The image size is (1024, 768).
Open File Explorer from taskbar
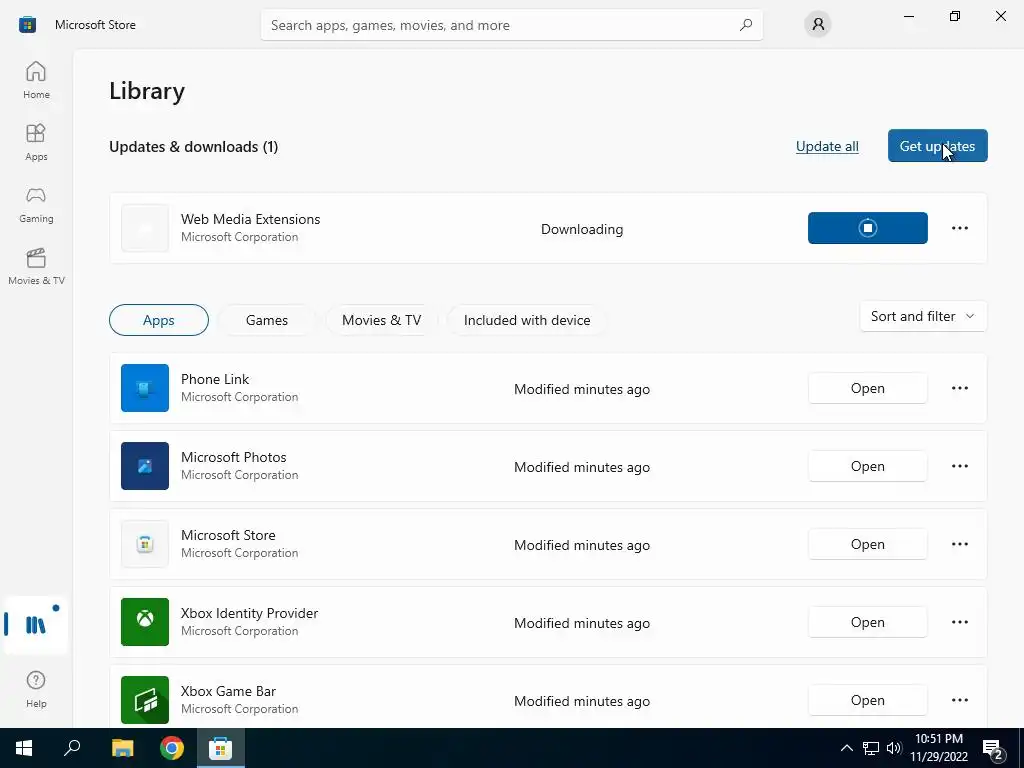[122, 748]
